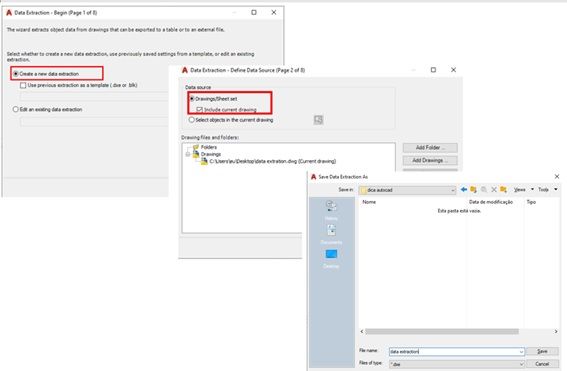Click Cancel in Save Data Extraction As dialog

(x=542, y=364)
